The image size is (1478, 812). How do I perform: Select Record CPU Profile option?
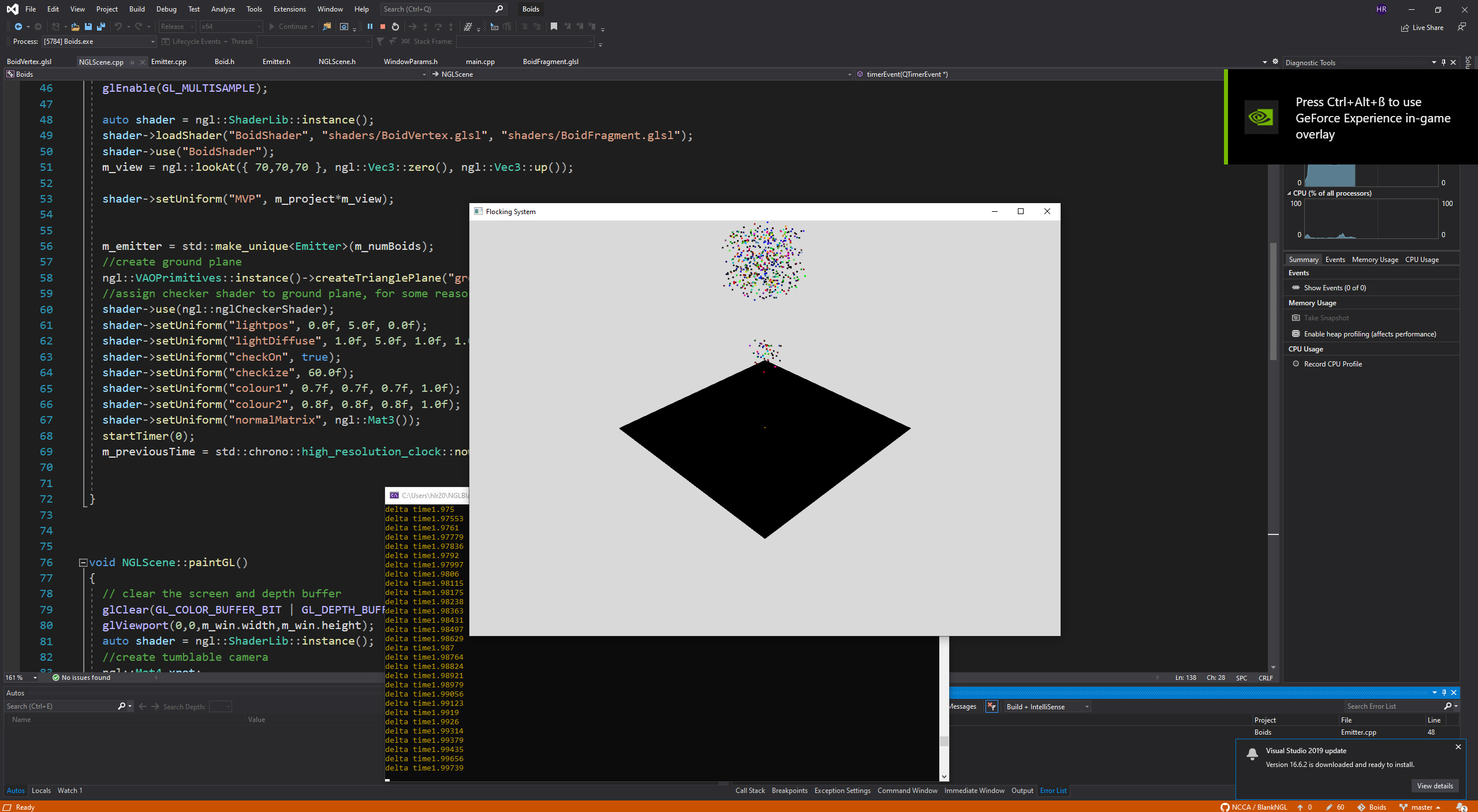coord(1333,364)
